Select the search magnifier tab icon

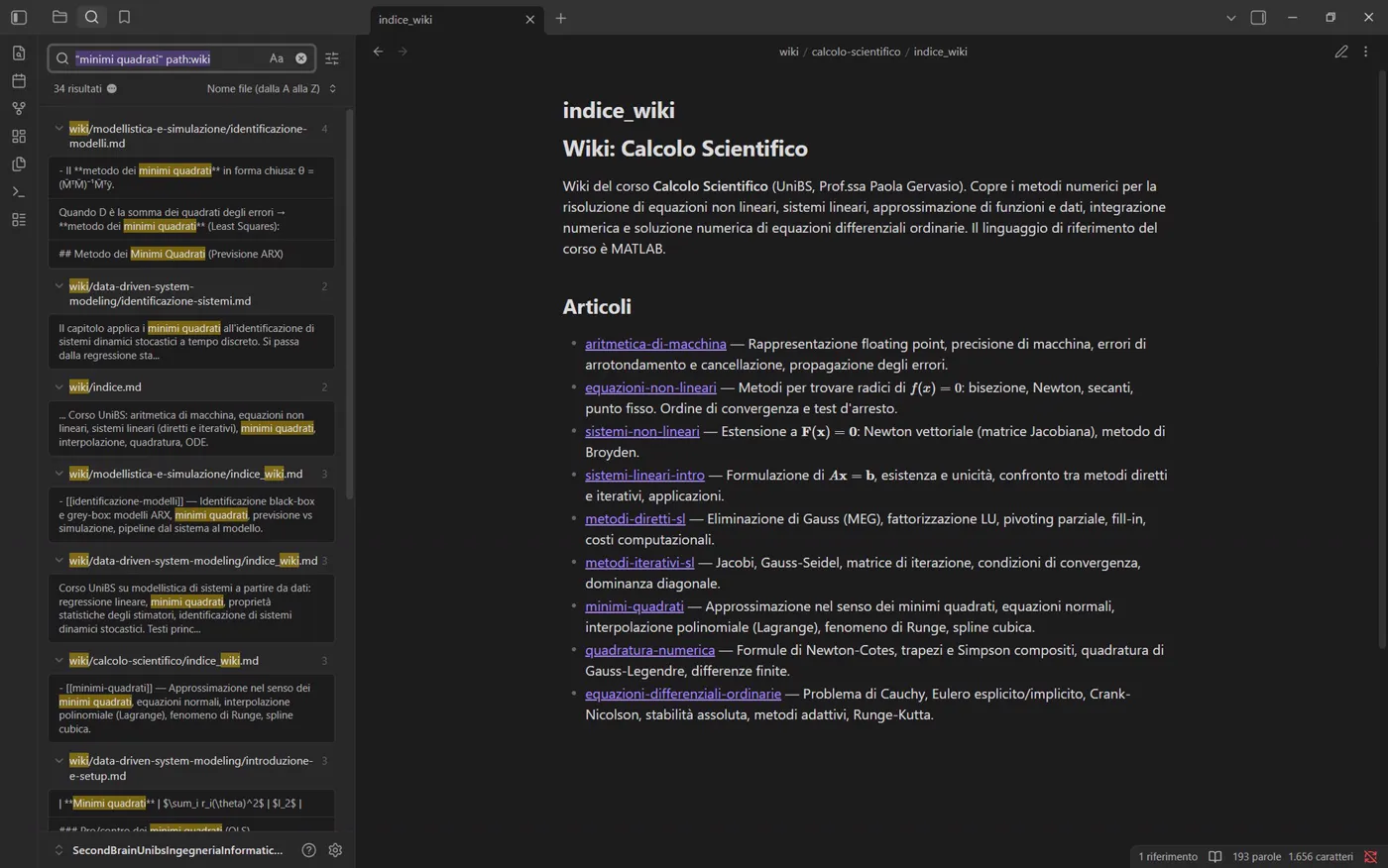(x=91, y=17)
